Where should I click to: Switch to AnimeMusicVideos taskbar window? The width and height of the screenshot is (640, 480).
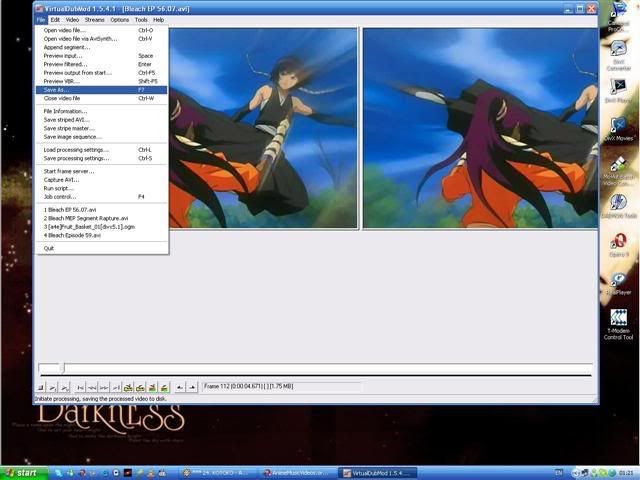click(298, 473)
